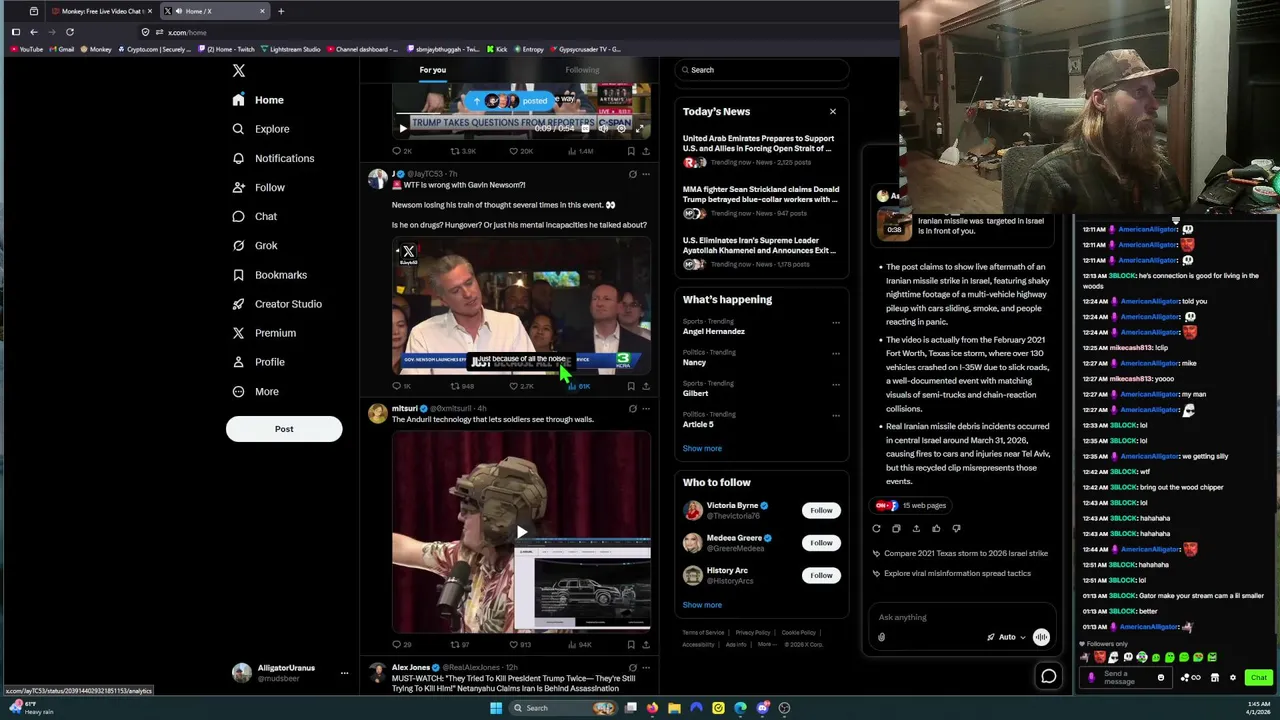Click Show more under Who to follow

[x=702, y=605]
